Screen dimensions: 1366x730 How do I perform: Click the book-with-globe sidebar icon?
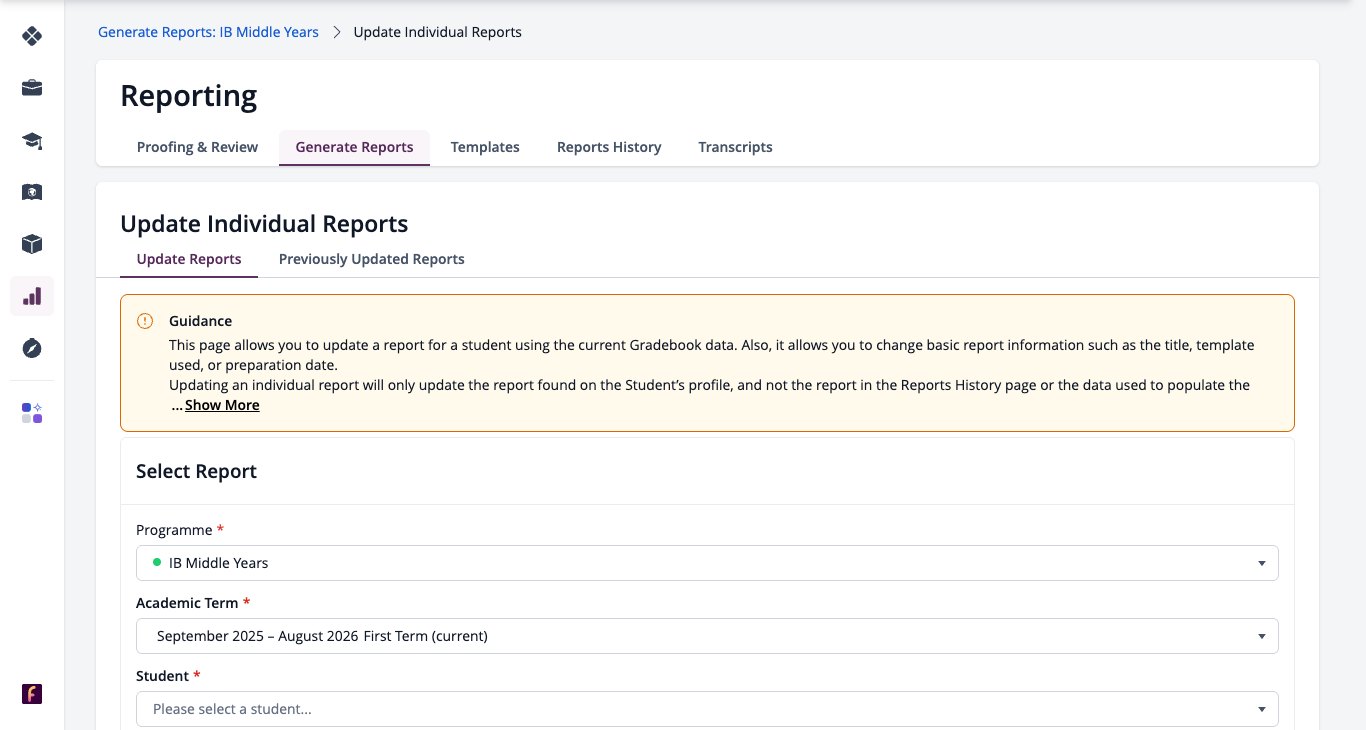click(x=32, y=192)
